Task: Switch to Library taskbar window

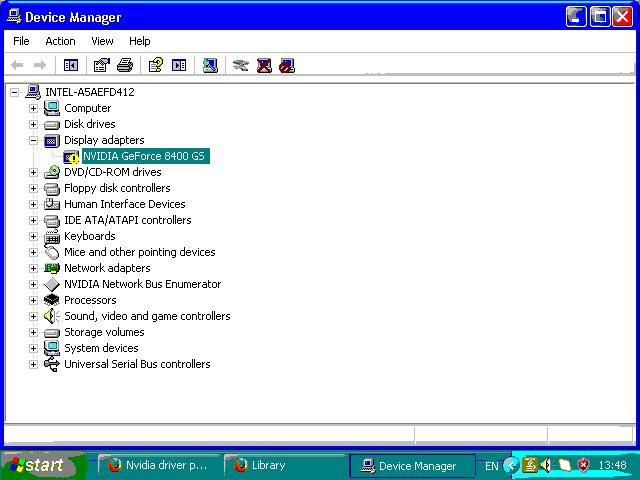Action: coord(284,465)
